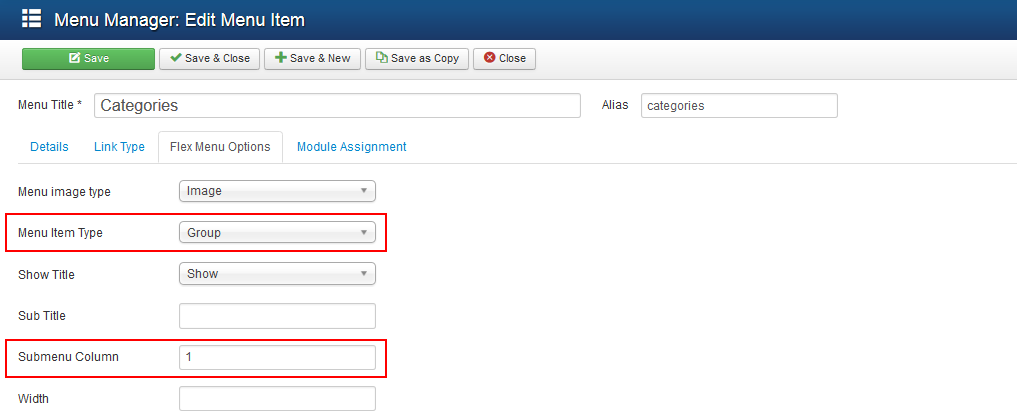Click the Save as Copy icon
The height and width of the screenshot is (418, 1017).
[382, 58]
